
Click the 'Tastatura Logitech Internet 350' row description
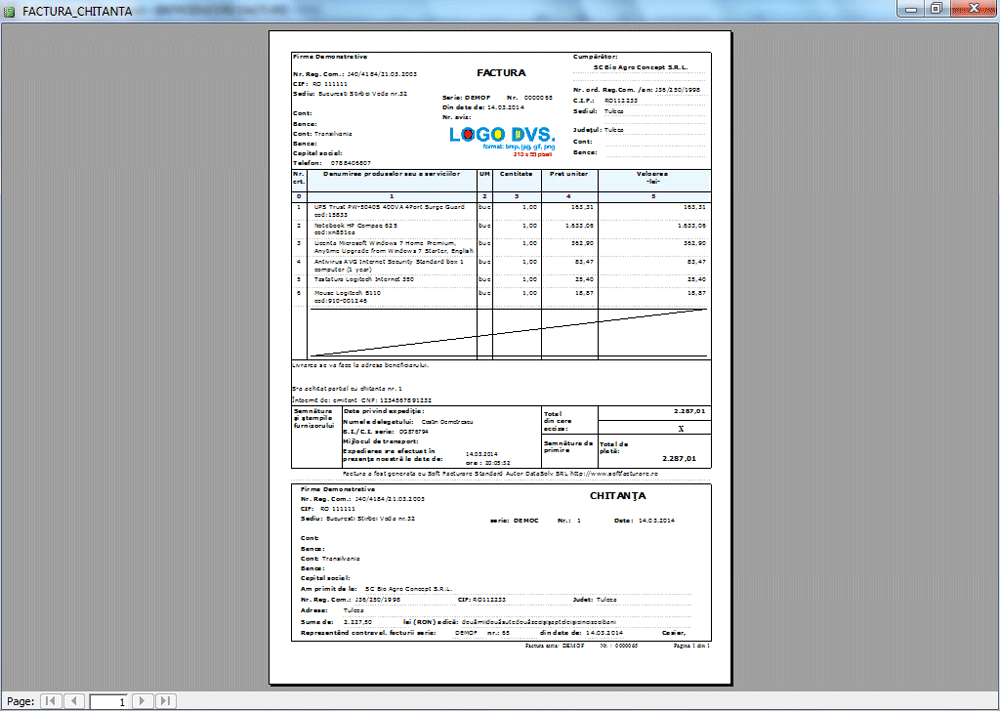(364, 279)
